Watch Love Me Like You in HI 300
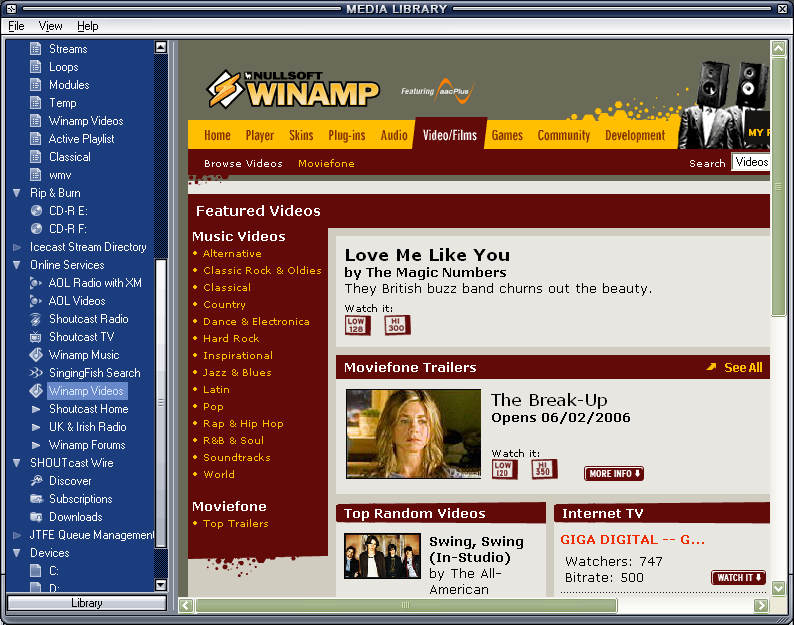This screenshot has width=794, height=625. click(x=396, y=325)
